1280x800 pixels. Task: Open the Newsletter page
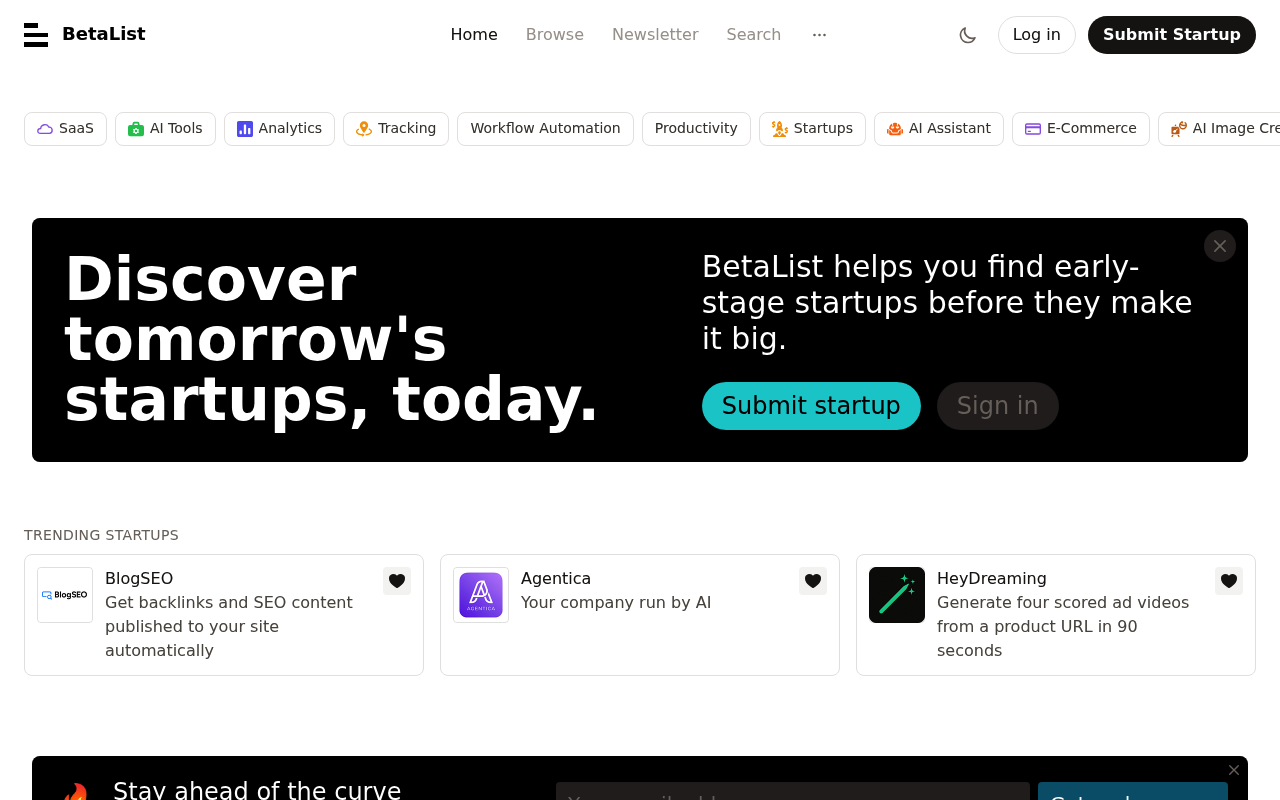[655, 35]
